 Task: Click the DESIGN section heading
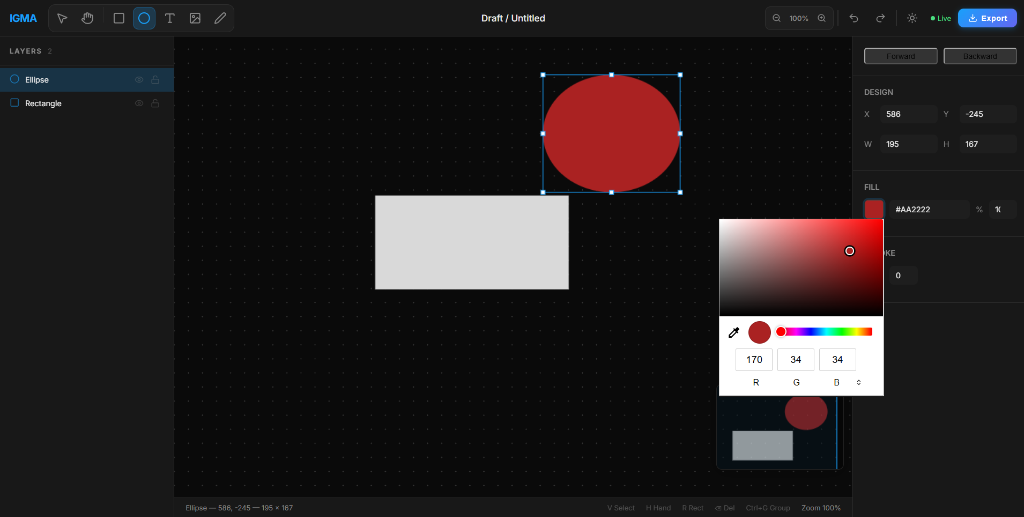point(878,92)
